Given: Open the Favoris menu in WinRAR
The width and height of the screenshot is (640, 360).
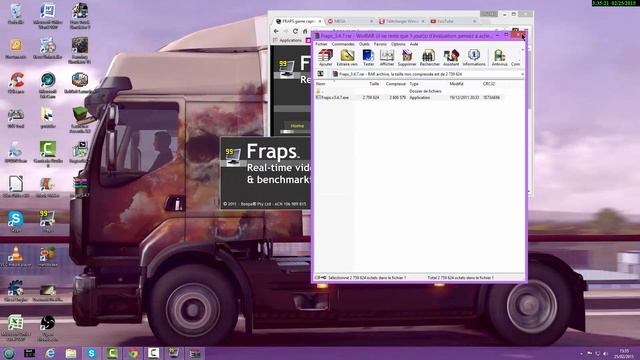Looking at the screenshot, I should coord(380,44).
